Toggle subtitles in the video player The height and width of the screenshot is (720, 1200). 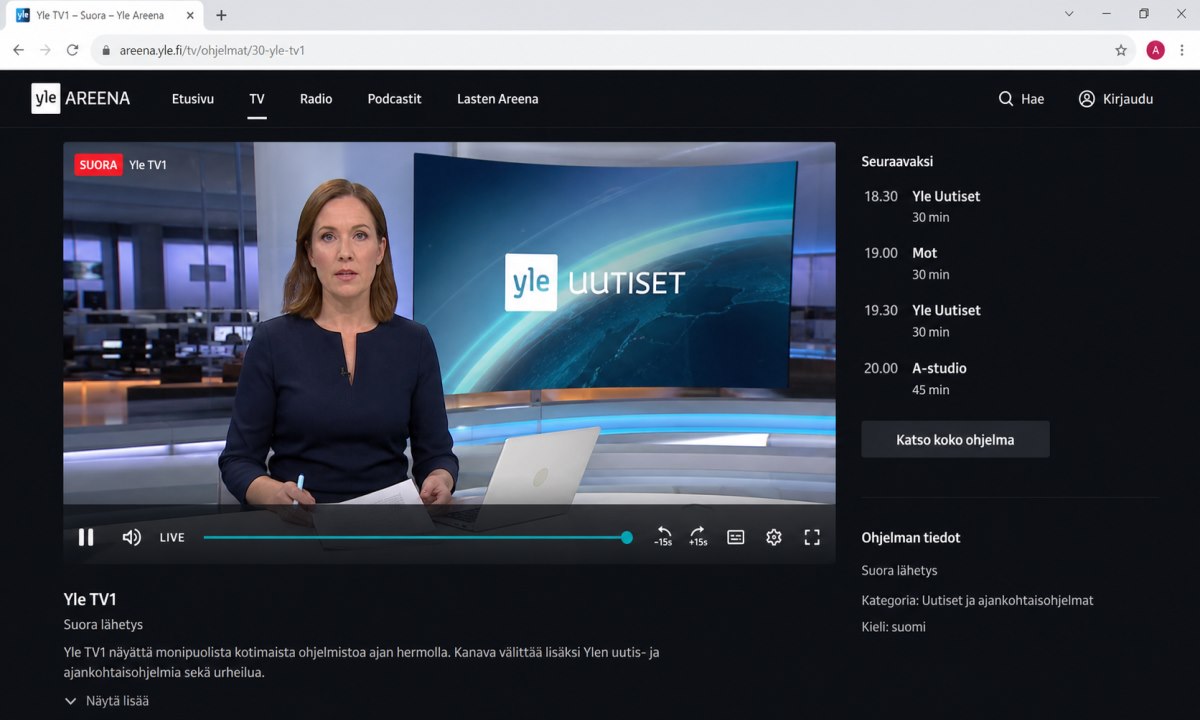click(x=736, y=537)
